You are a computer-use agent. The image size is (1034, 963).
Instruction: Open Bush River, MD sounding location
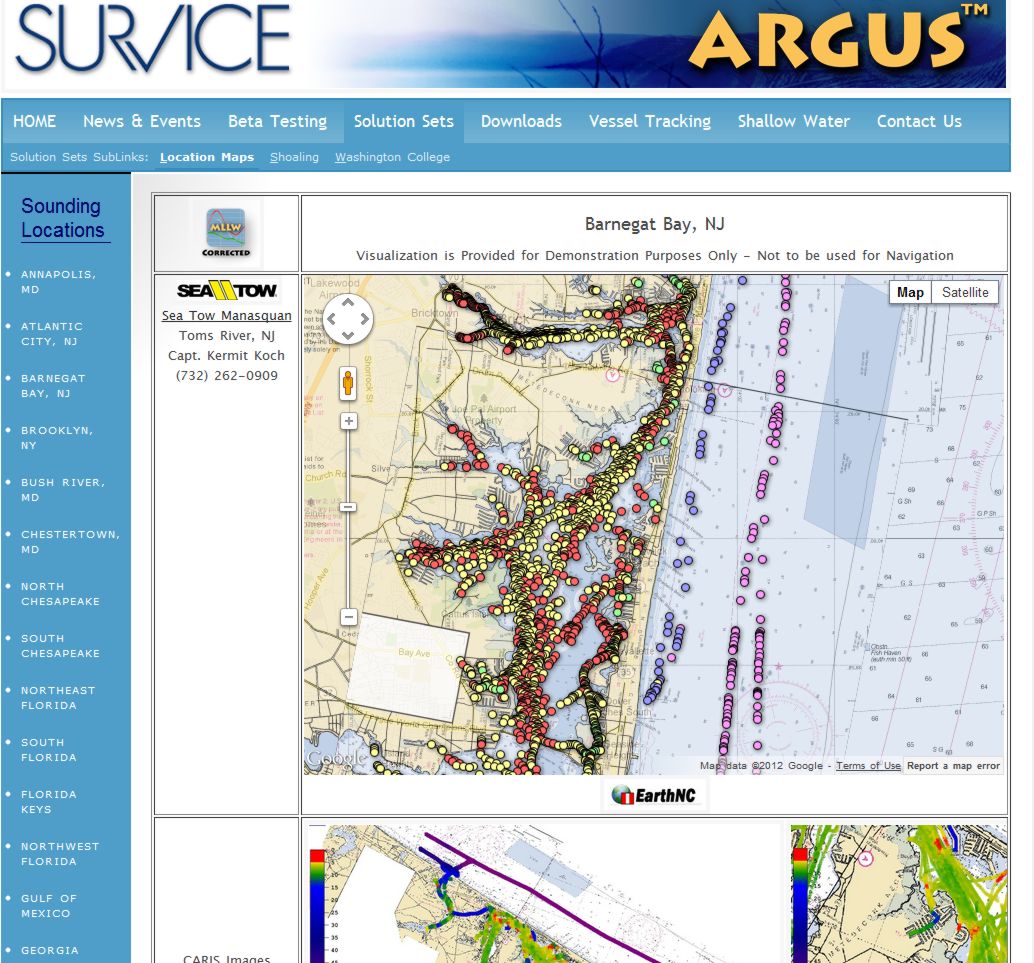63,490
